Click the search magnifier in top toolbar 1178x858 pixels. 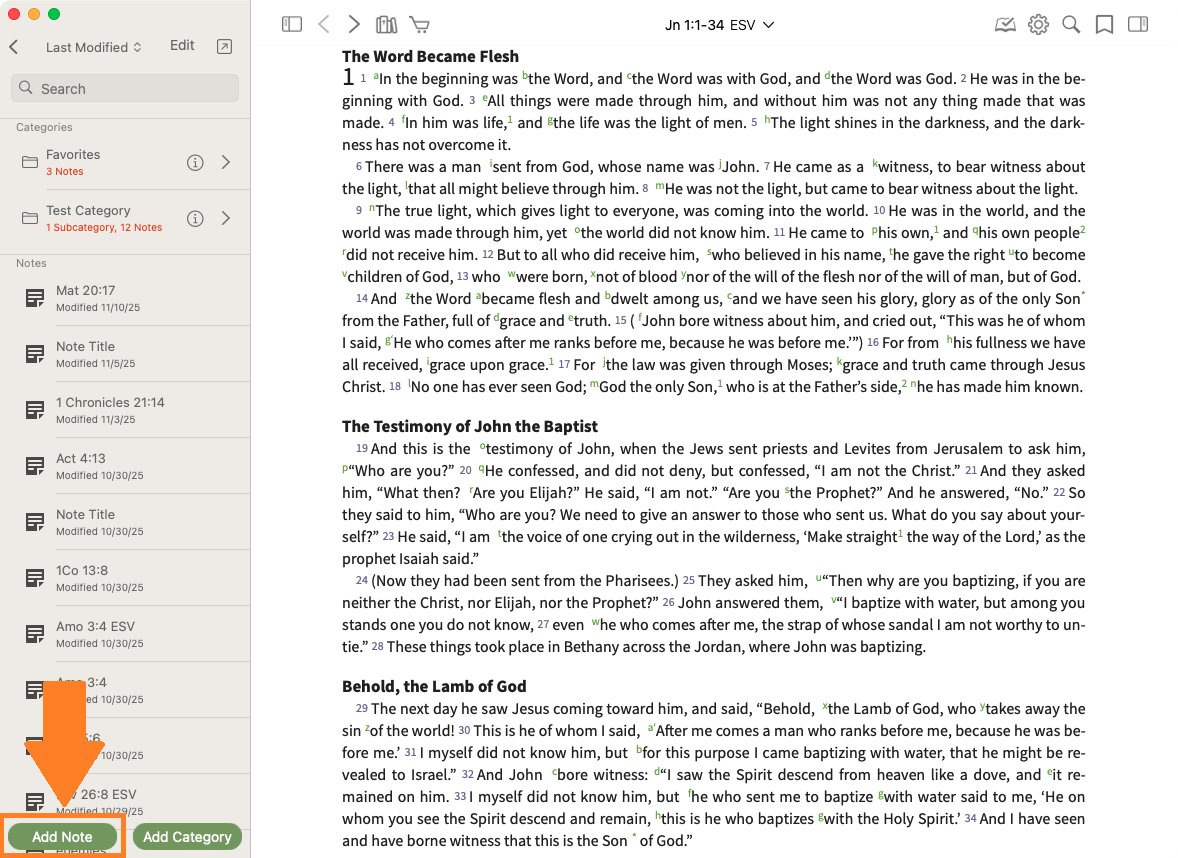[1071, 25]
